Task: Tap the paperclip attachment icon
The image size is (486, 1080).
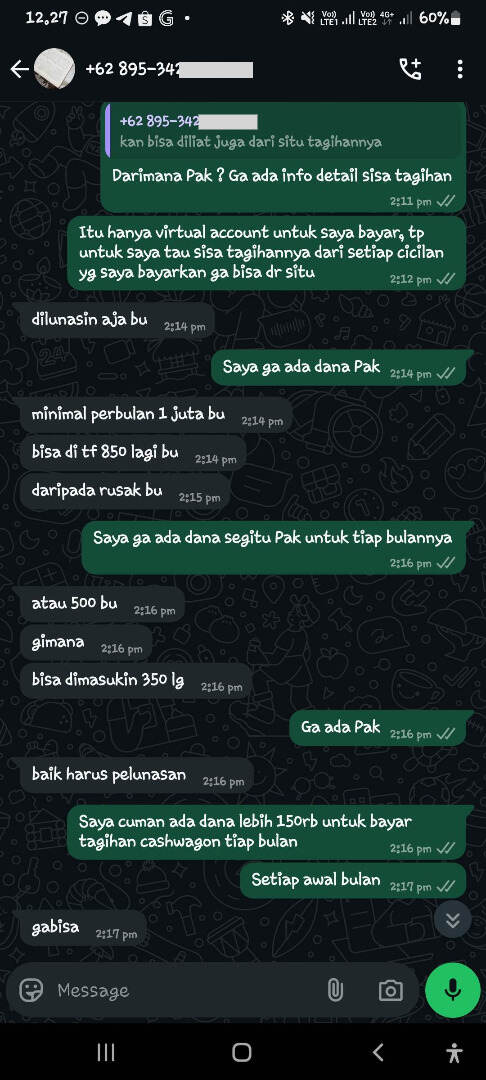Action: click(x=335, y=990)
